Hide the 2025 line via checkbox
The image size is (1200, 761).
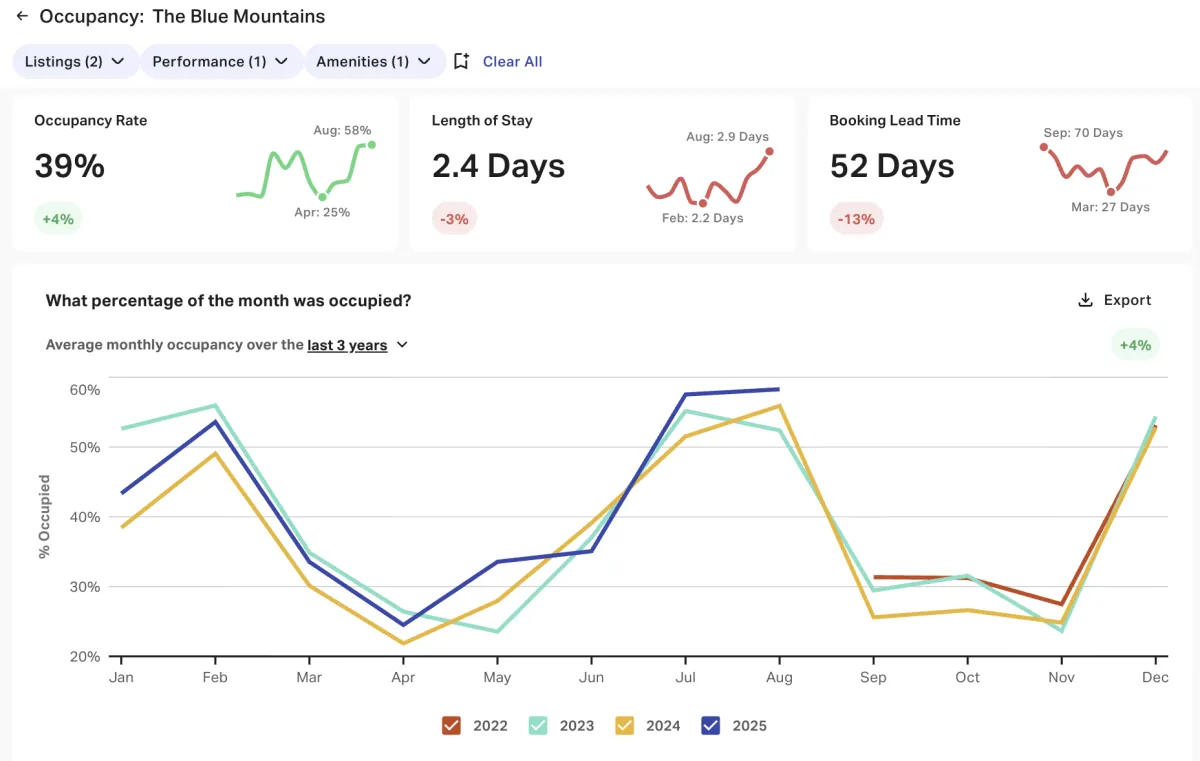click(x=710, y=726)
